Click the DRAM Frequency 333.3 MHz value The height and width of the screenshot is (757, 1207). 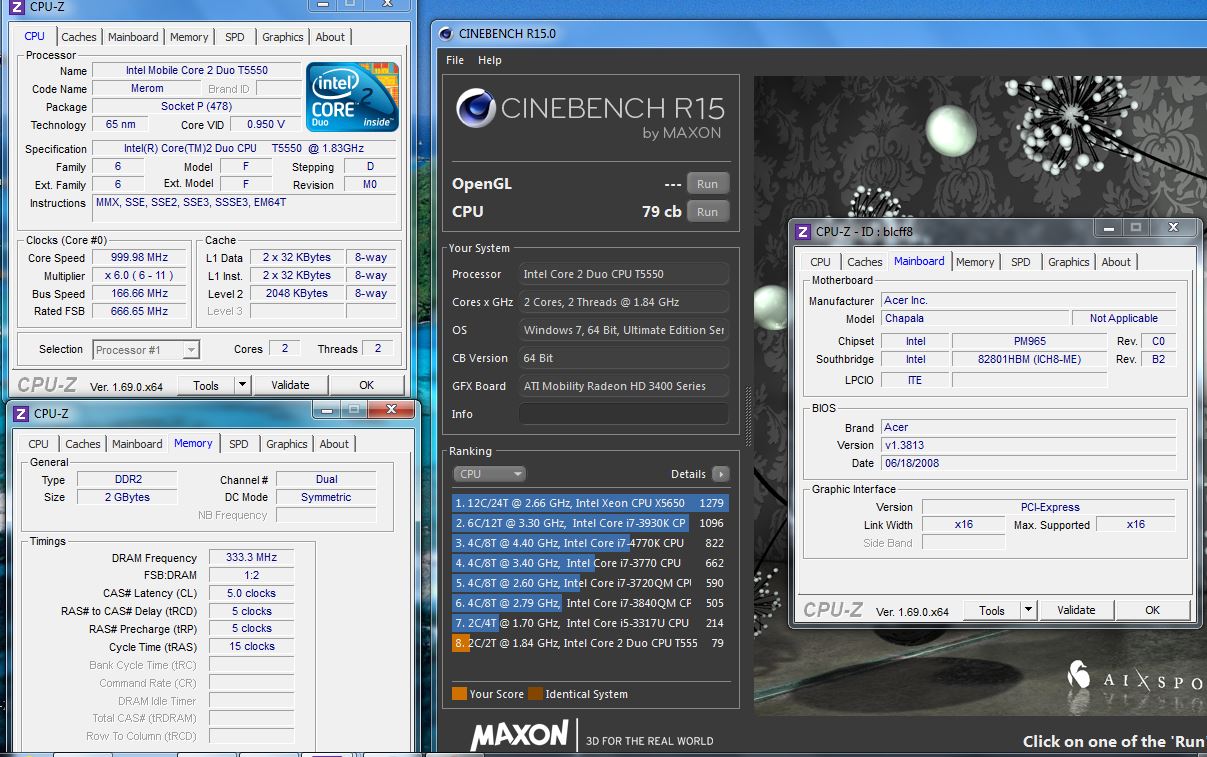[x=252, y=558]
